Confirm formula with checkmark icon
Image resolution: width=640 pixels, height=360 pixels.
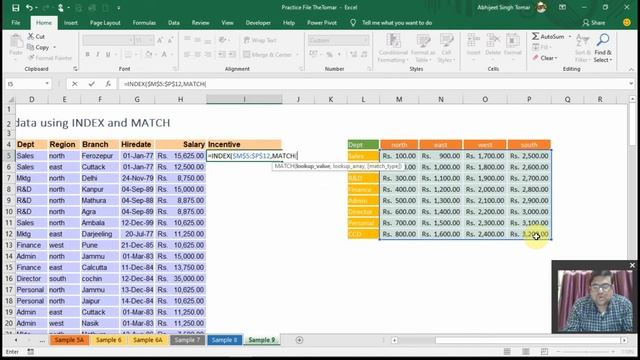coord(91,84)
